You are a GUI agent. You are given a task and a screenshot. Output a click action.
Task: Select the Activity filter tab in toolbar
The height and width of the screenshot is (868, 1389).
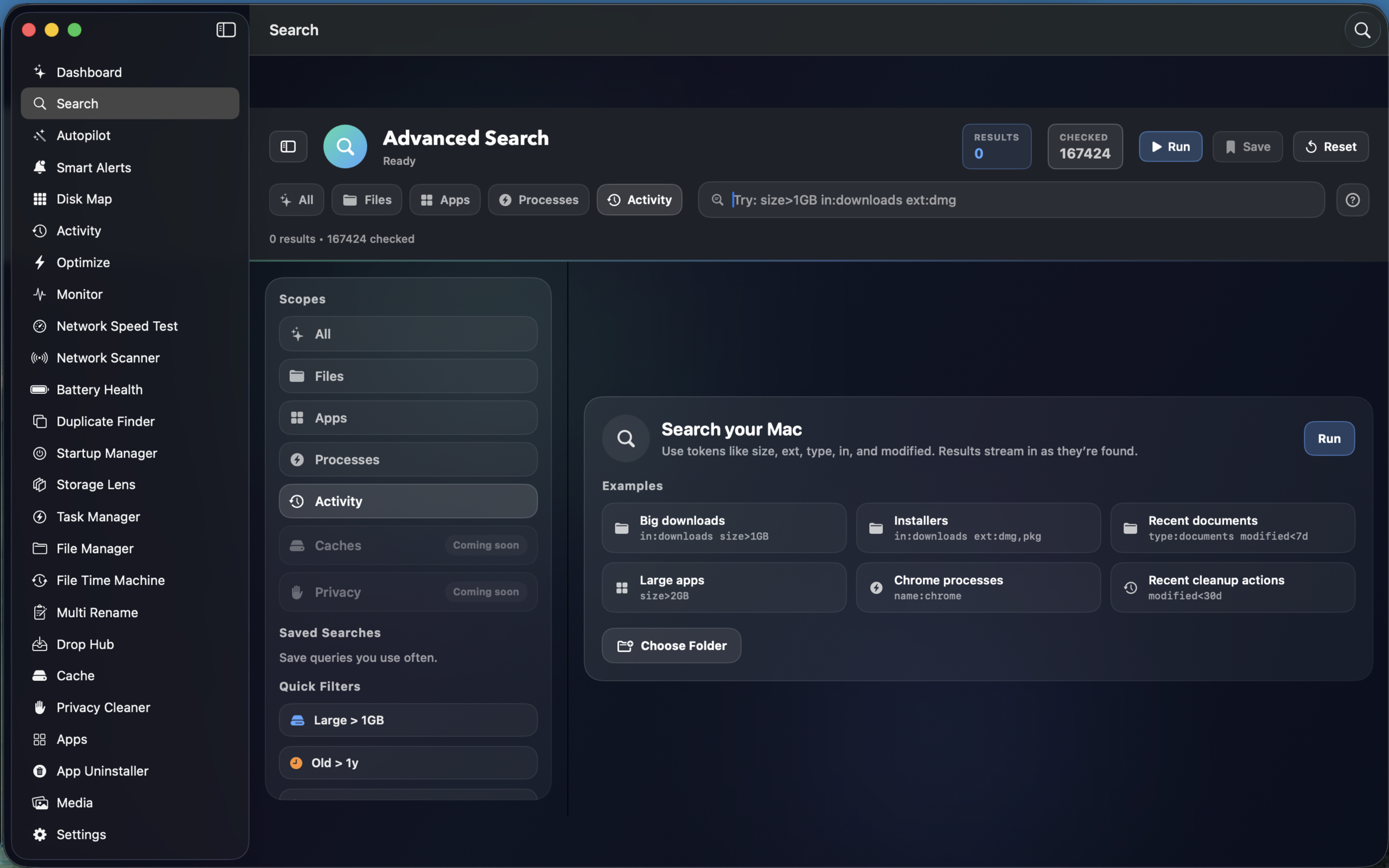pyautogui.click(x=639, y=200)
